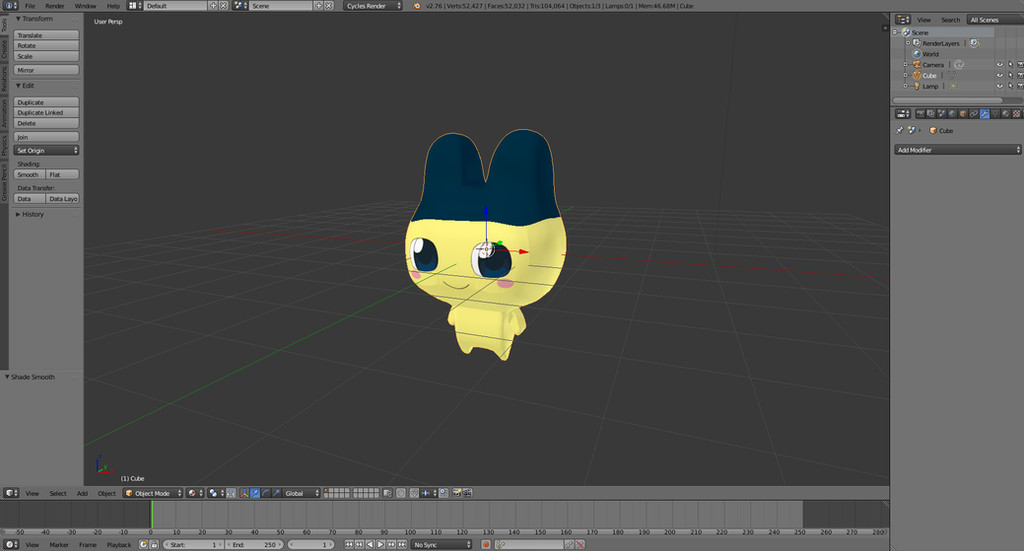Click the Join button

click(x=46, y=137)
